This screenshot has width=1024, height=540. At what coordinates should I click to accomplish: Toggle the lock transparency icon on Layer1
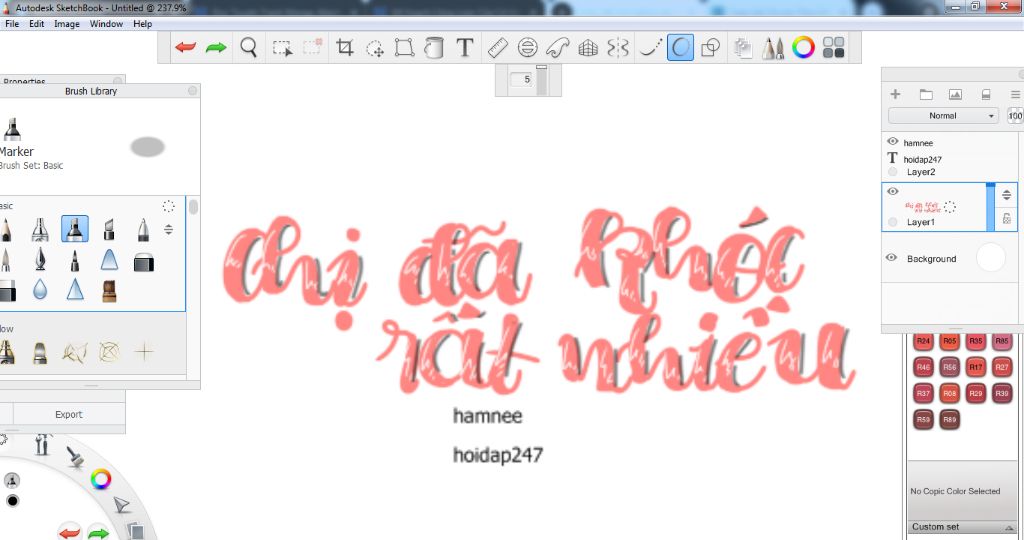click(x=1006, y=218)
